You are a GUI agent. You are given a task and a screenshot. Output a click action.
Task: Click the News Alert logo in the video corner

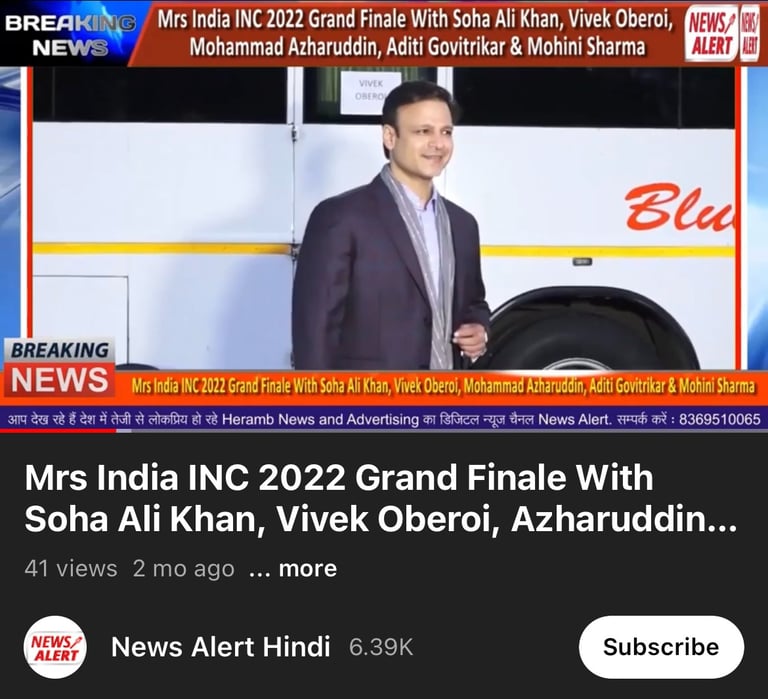click(x=712, y=33)
